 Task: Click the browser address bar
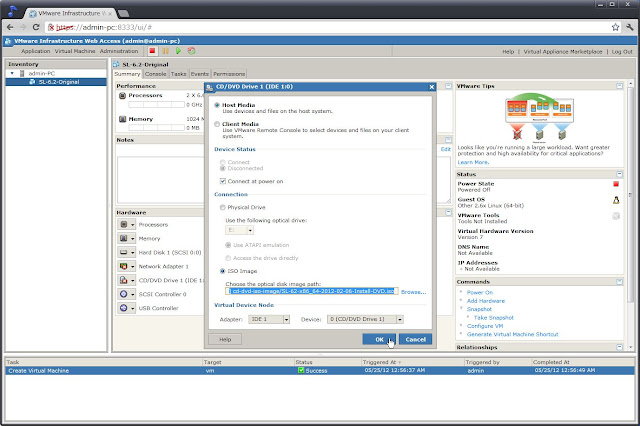point(329,27)
